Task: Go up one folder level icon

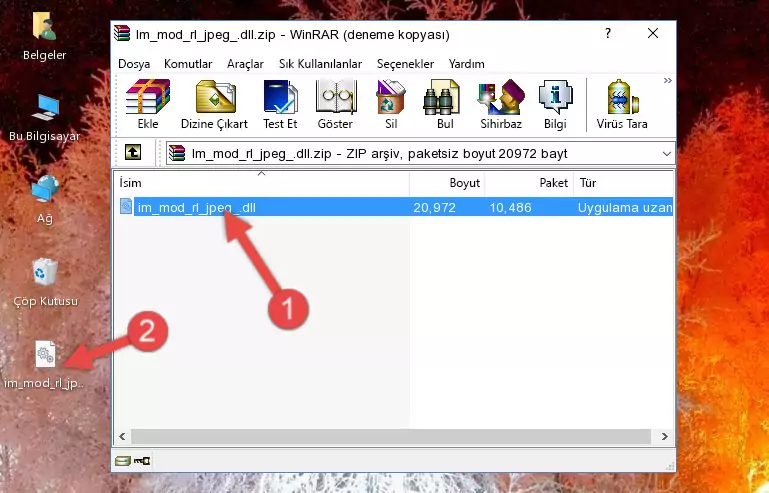Action: pos(133,153)
